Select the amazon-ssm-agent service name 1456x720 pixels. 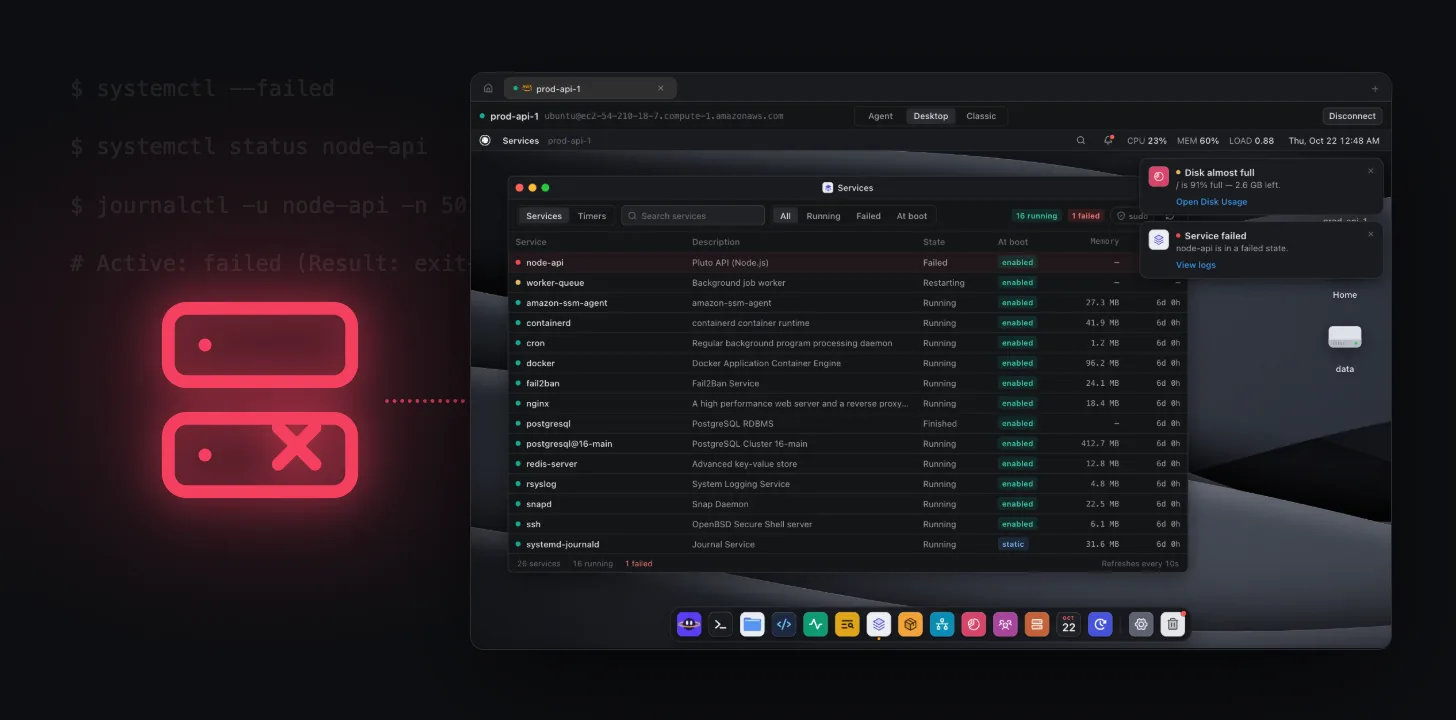[566, 303]
